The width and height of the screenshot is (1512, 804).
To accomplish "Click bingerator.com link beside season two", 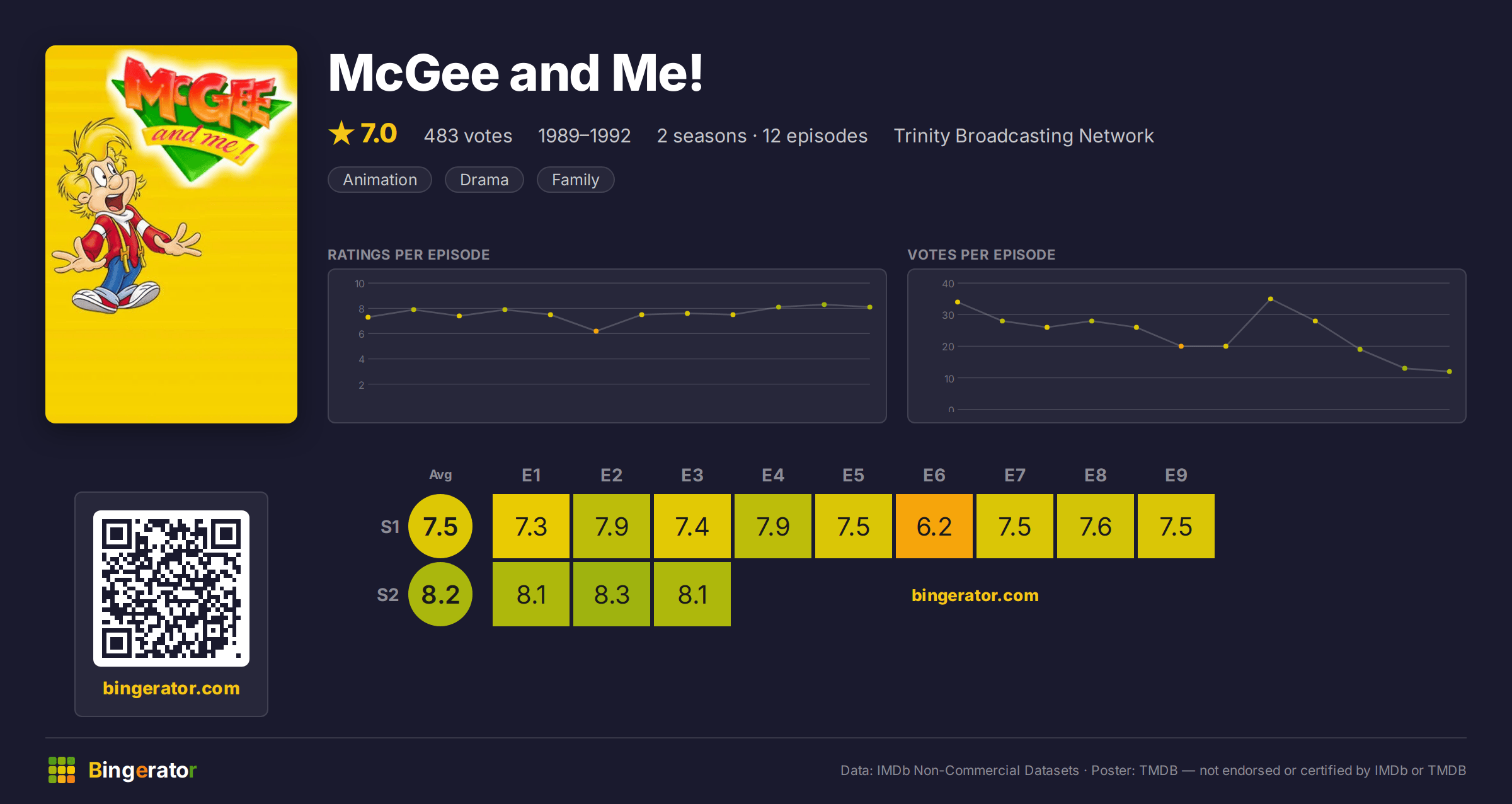I will [x=975, y=595].
